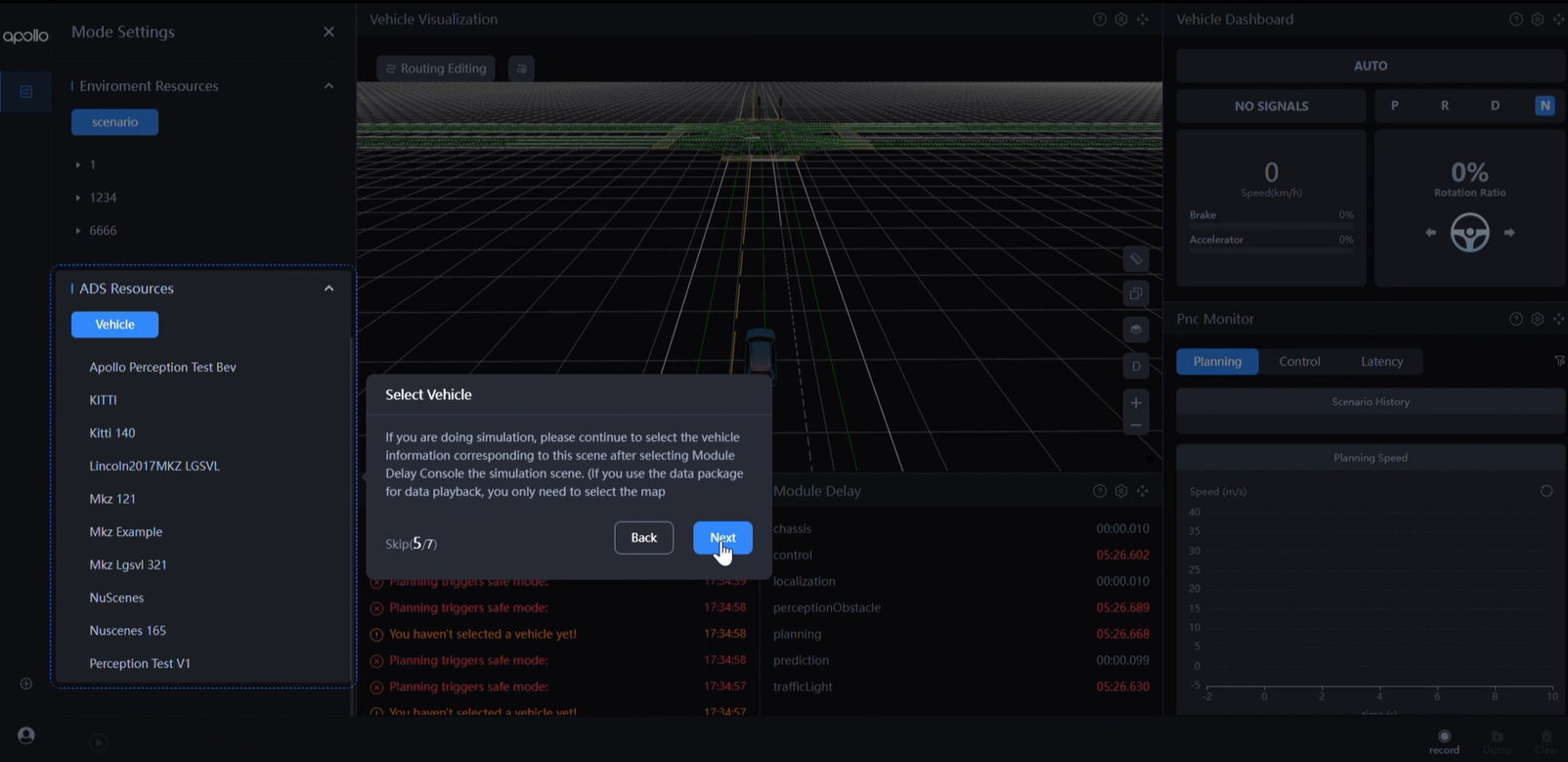Click the left turn signal arrow

click(1431, 233)
